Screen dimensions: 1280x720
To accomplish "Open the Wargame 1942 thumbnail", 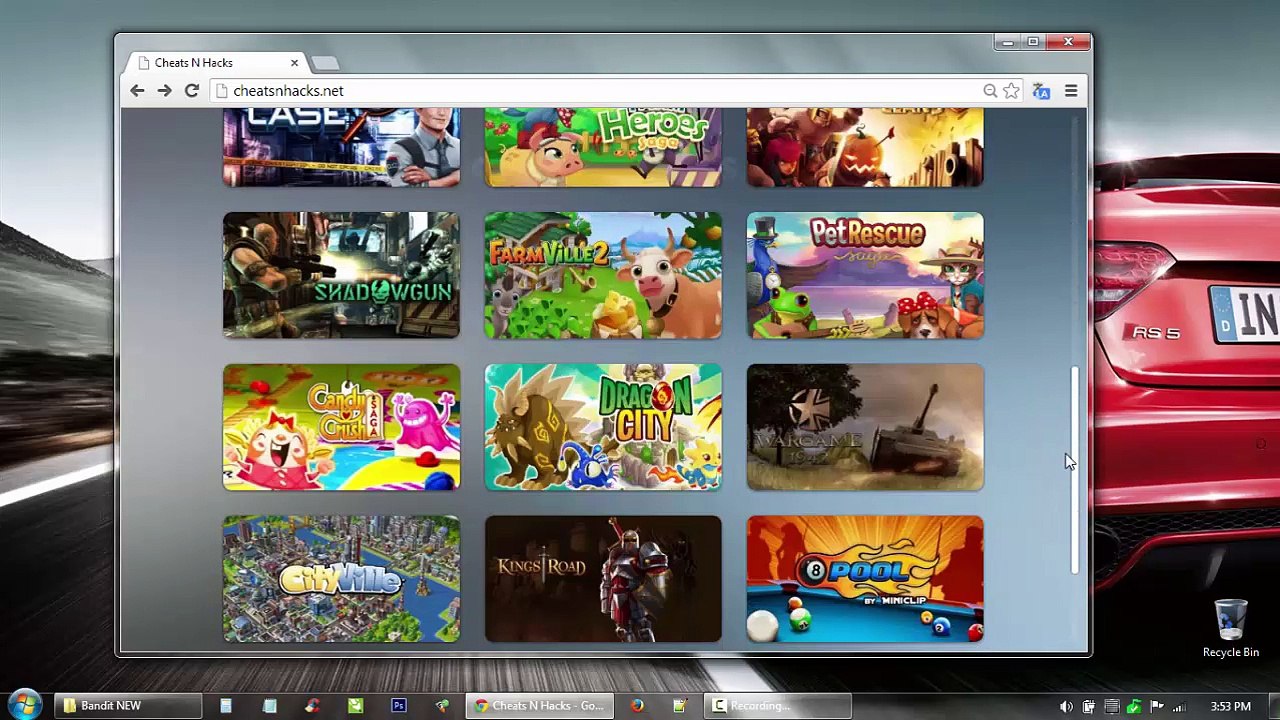I will pos(865,427).
